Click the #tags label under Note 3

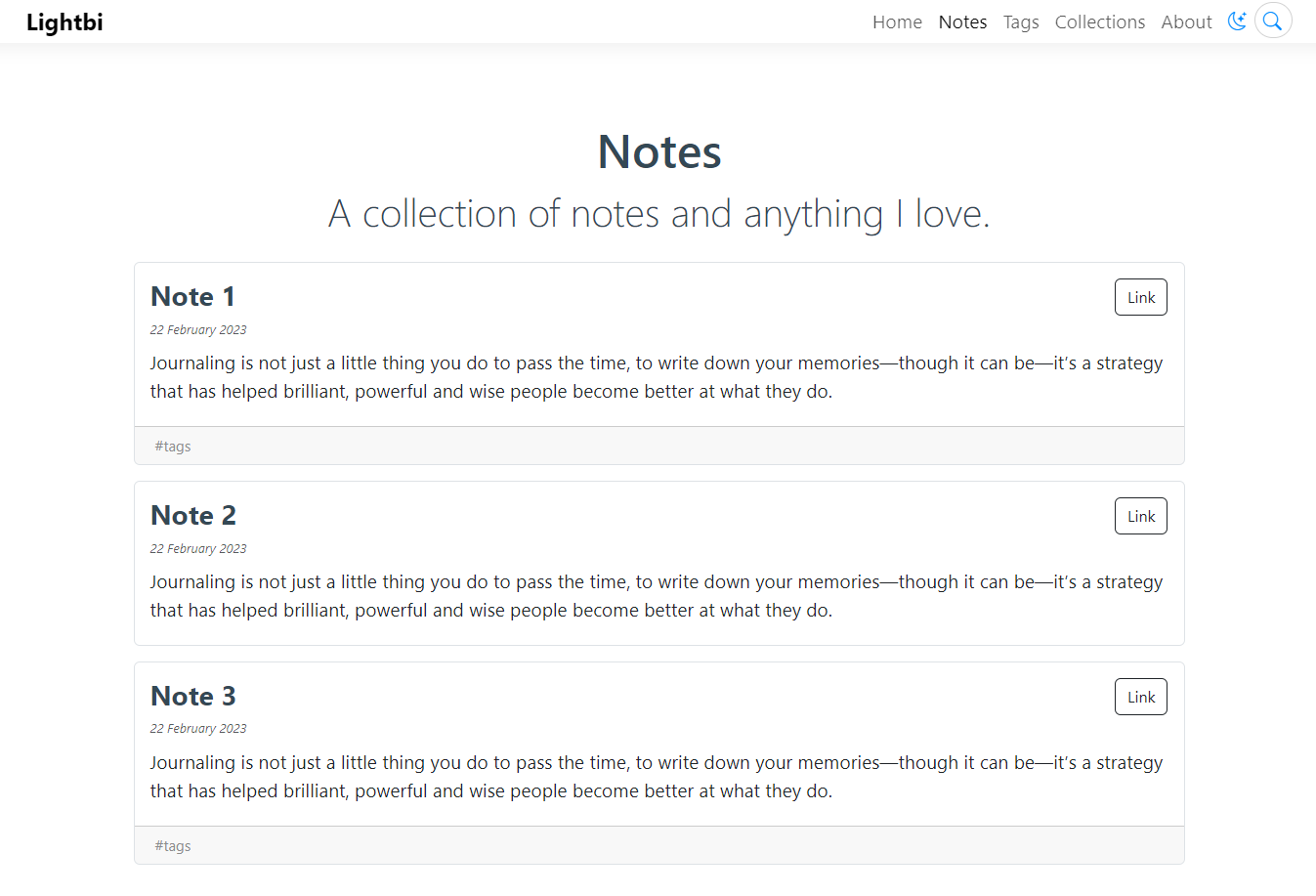pos(173,846)
